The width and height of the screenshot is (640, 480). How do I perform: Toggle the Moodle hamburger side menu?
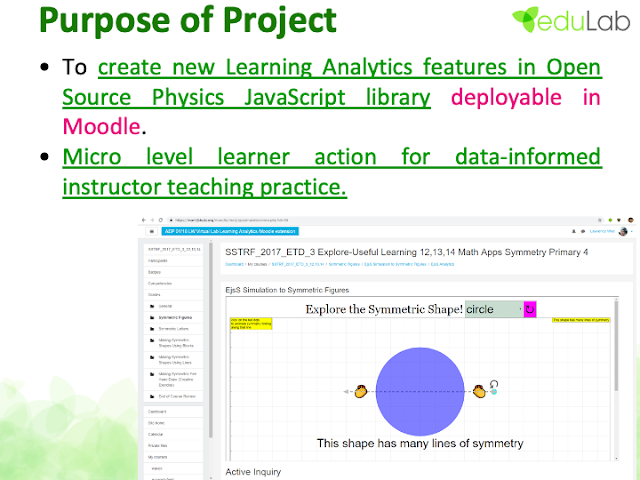151,231
